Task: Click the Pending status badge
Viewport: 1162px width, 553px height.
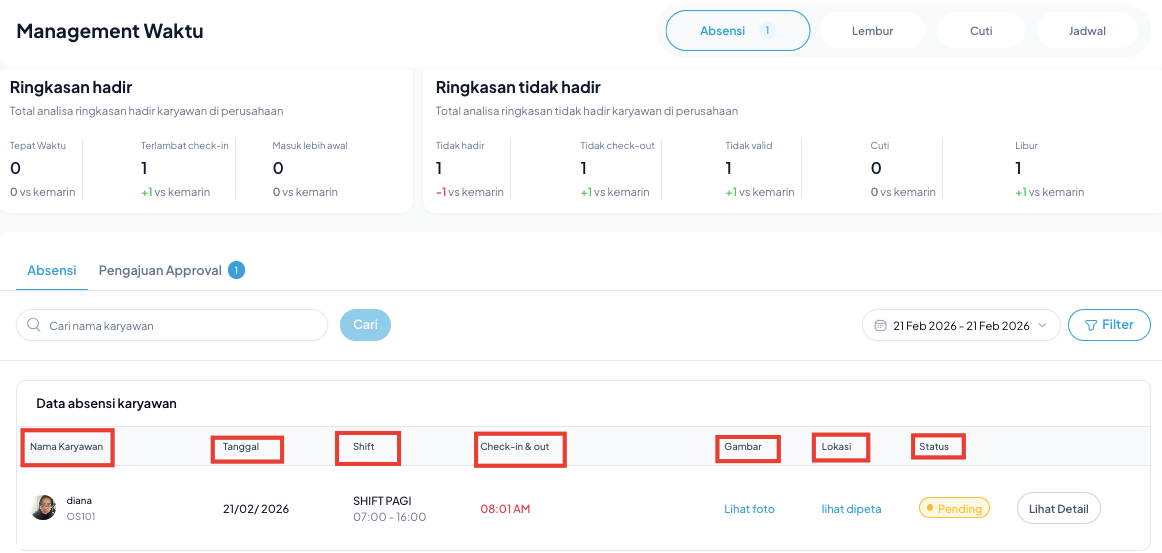Action: (x=954, y=508)
